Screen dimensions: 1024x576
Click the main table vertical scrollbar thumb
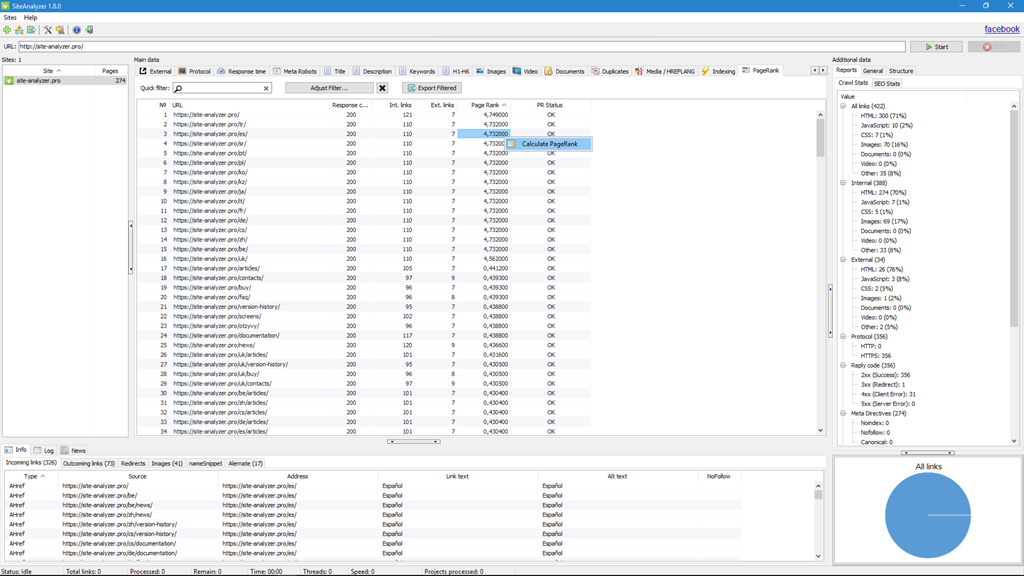tap(820, 138)
